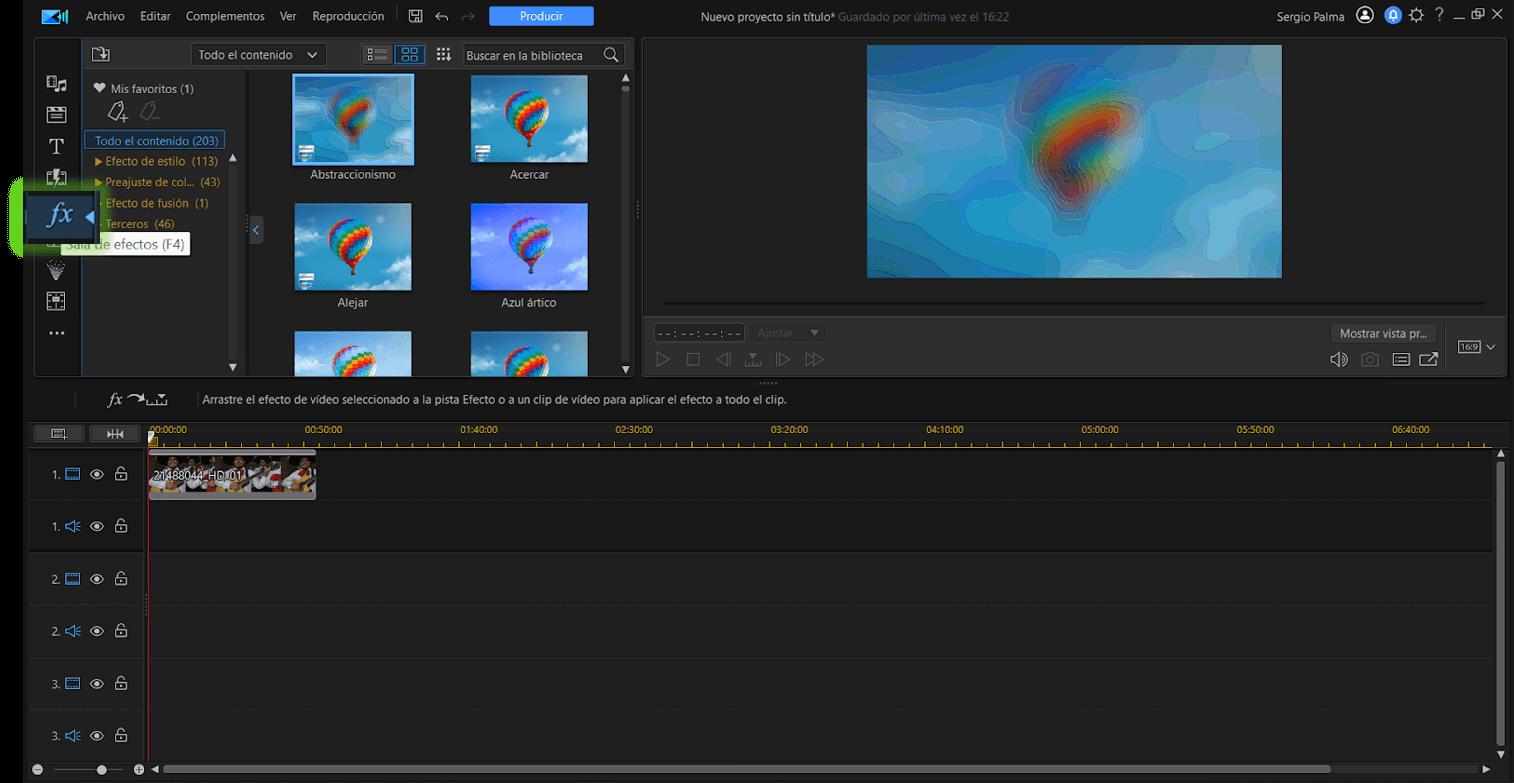
Task: Open the Transition Room lightning icon
Action: [x=56, y=177]
